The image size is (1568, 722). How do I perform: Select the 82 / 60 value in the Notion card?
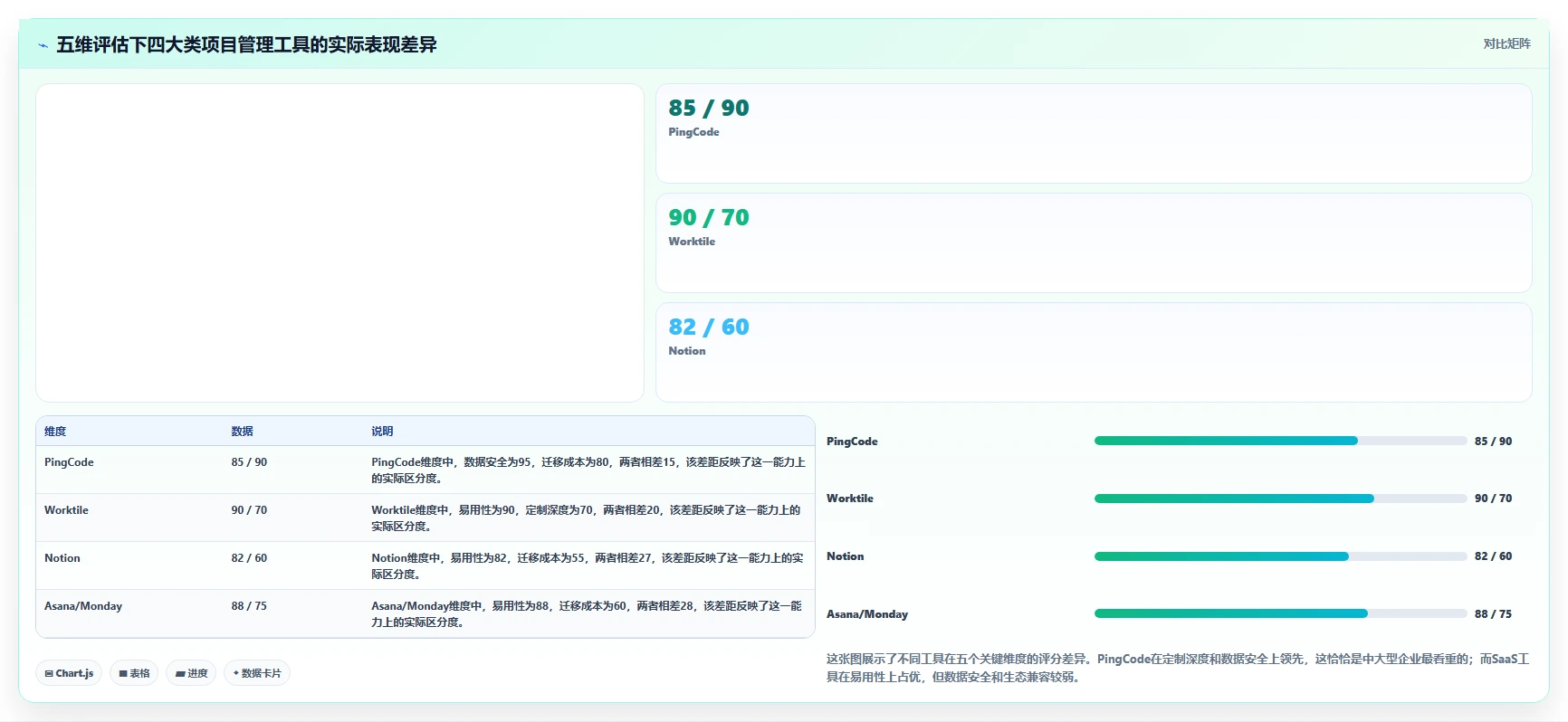[x=709, y=327]
